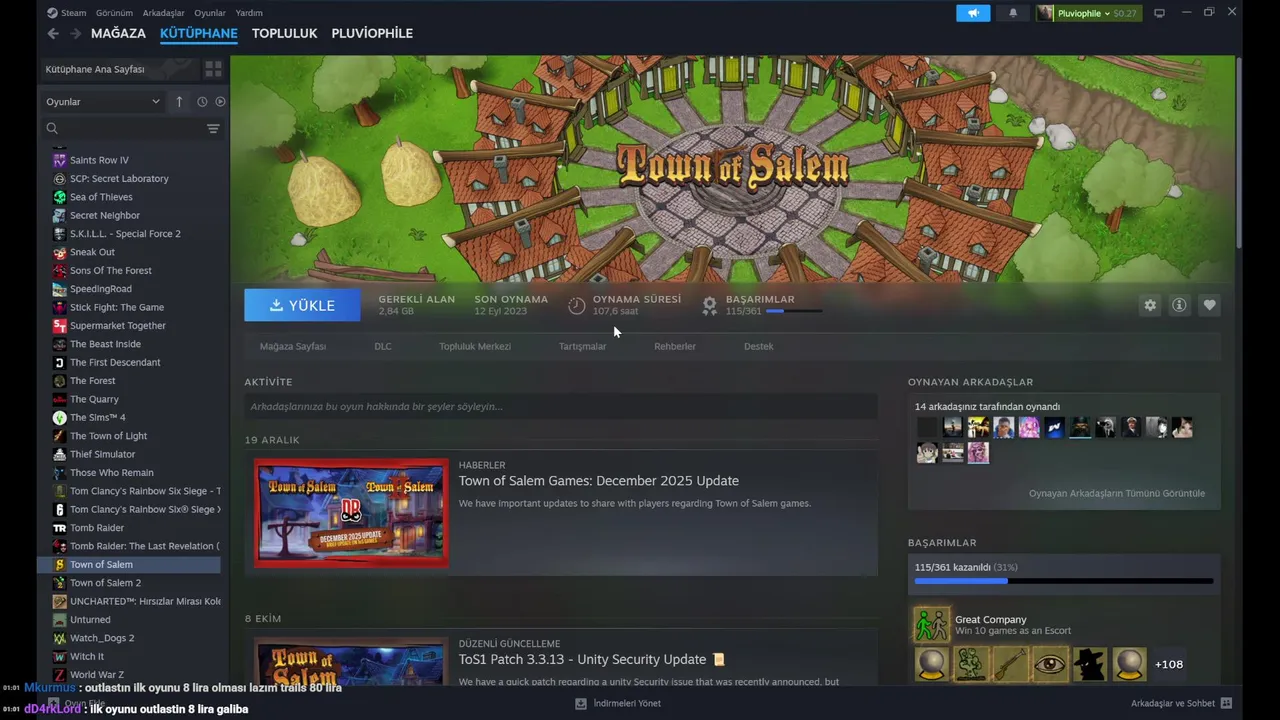The height and width of the screenshot is (720, 1280).
Task: Go to MAĞAZA tab
Action: (118, 33)
